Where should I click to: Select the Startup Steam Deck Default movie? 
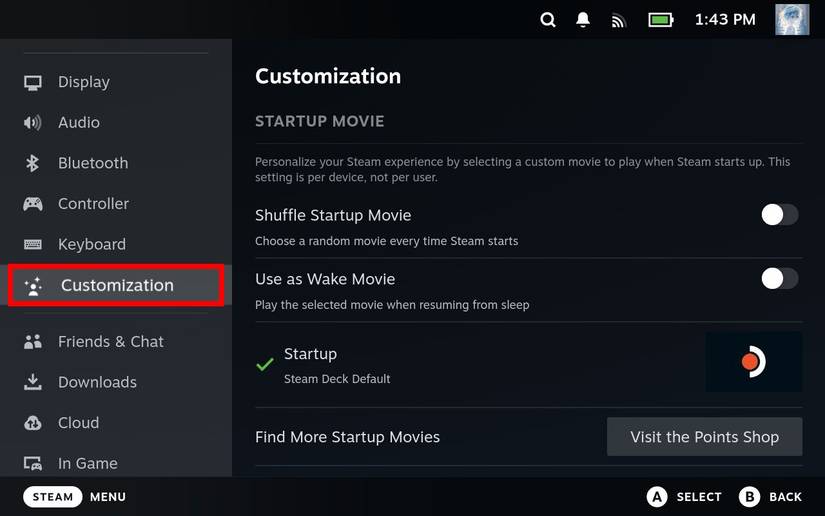[x=337, y=365]
